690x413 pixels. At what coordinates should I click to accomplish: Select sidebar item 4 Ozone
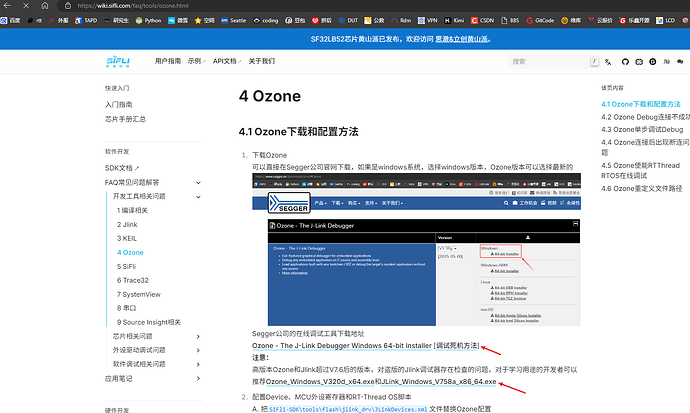pos(130,252)
